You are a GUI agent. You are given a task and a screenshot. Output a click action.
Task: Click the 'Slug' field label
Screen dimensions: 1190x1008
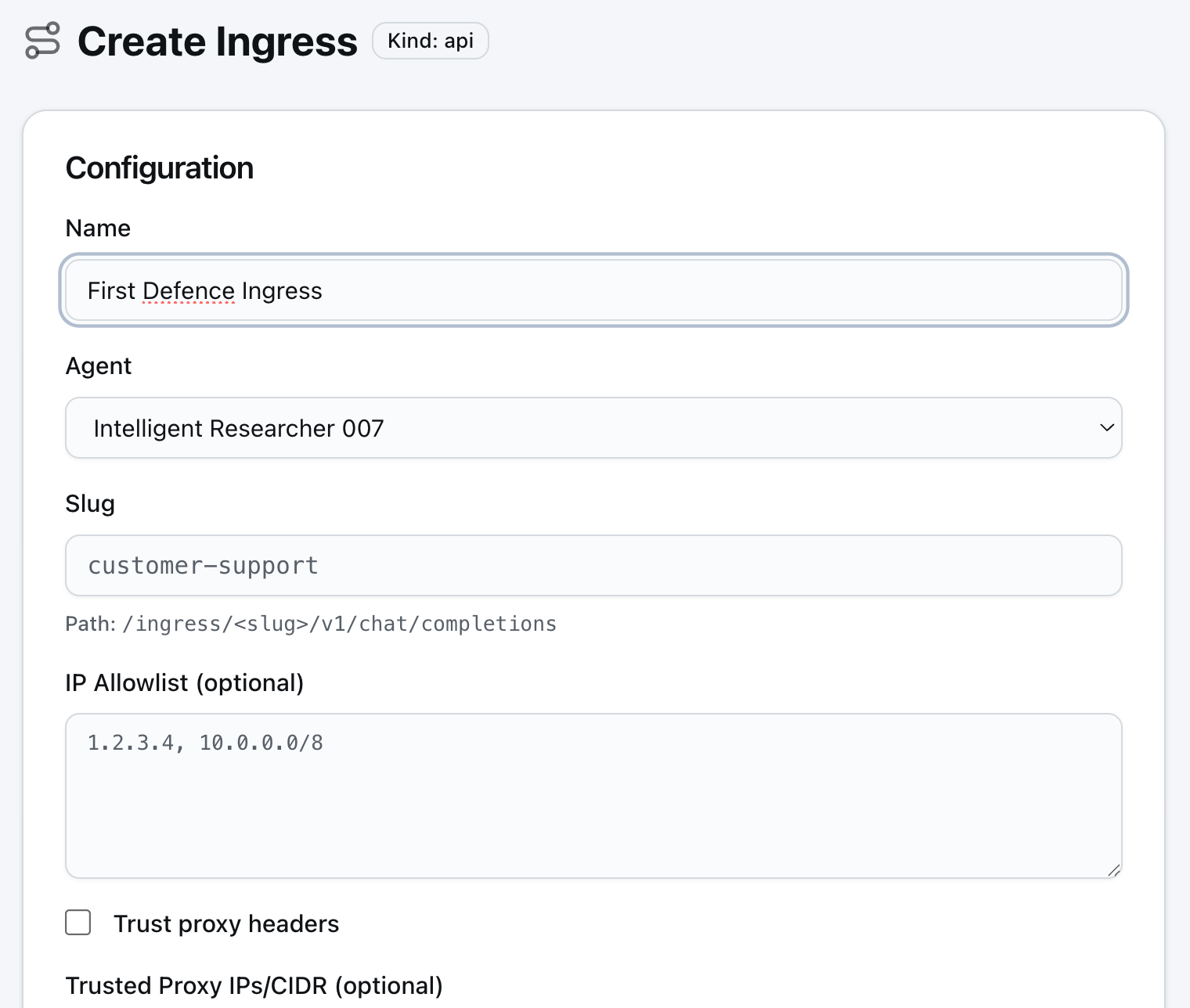(90, 504)
